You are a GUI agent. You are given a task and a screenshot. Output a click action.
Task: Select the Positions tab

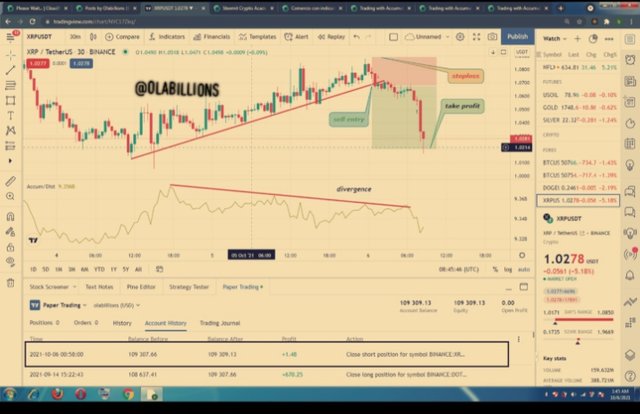tap(44, 323)
